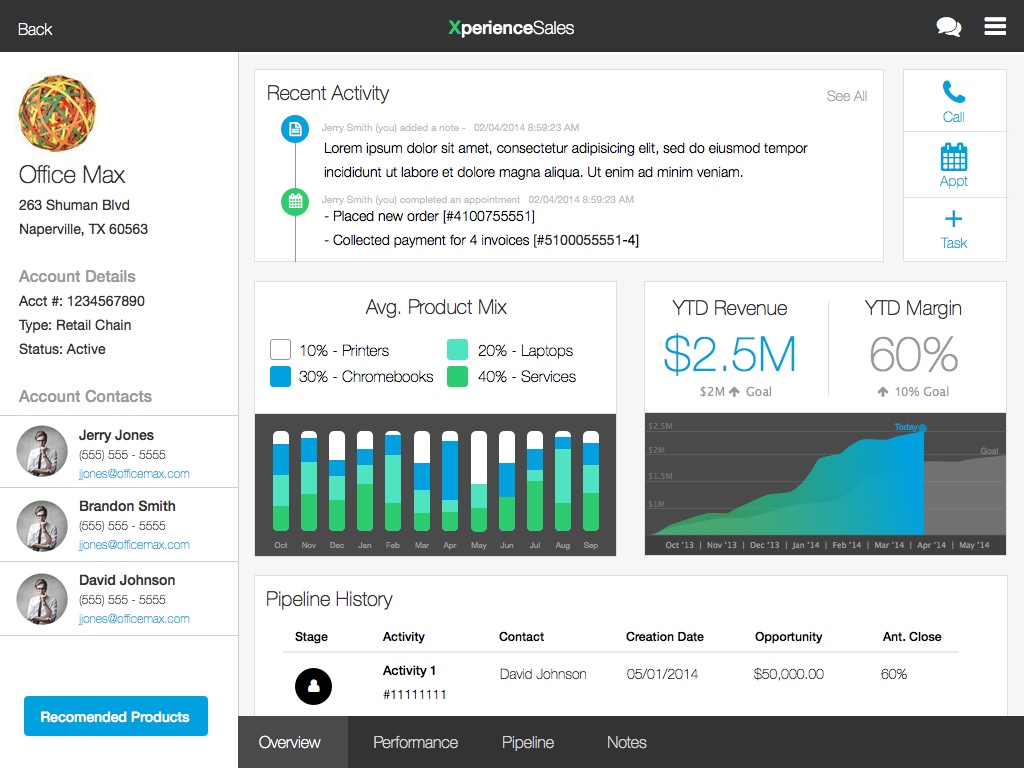Click the 10% Goal up arrow
Viewport: 1024px width, 768px height.
[883, 392]
